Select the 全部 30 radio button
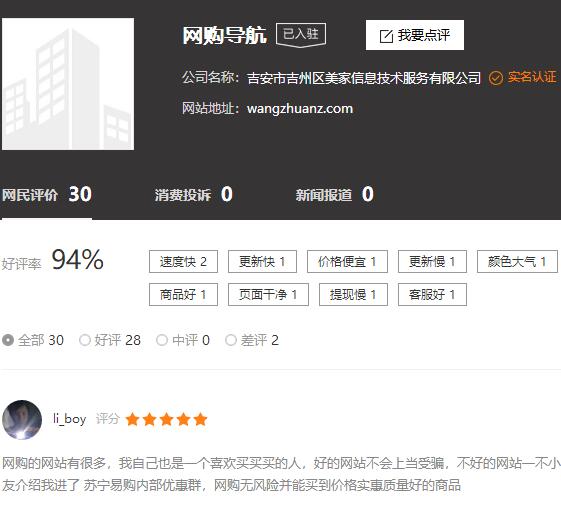 [x=8, y=340]
